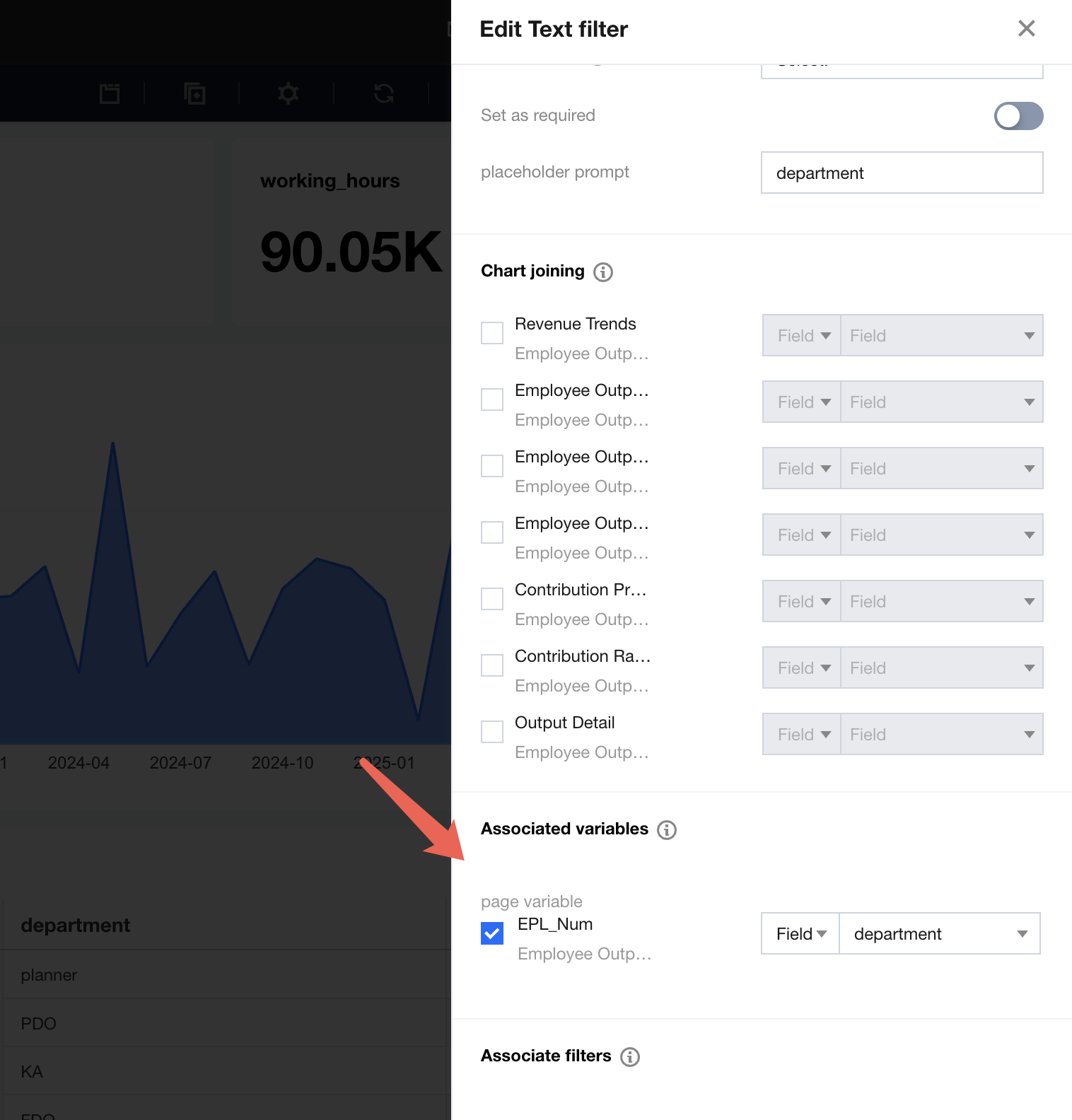
Task: Open the settings gear in the toolbar
Action: click(289, 93)
